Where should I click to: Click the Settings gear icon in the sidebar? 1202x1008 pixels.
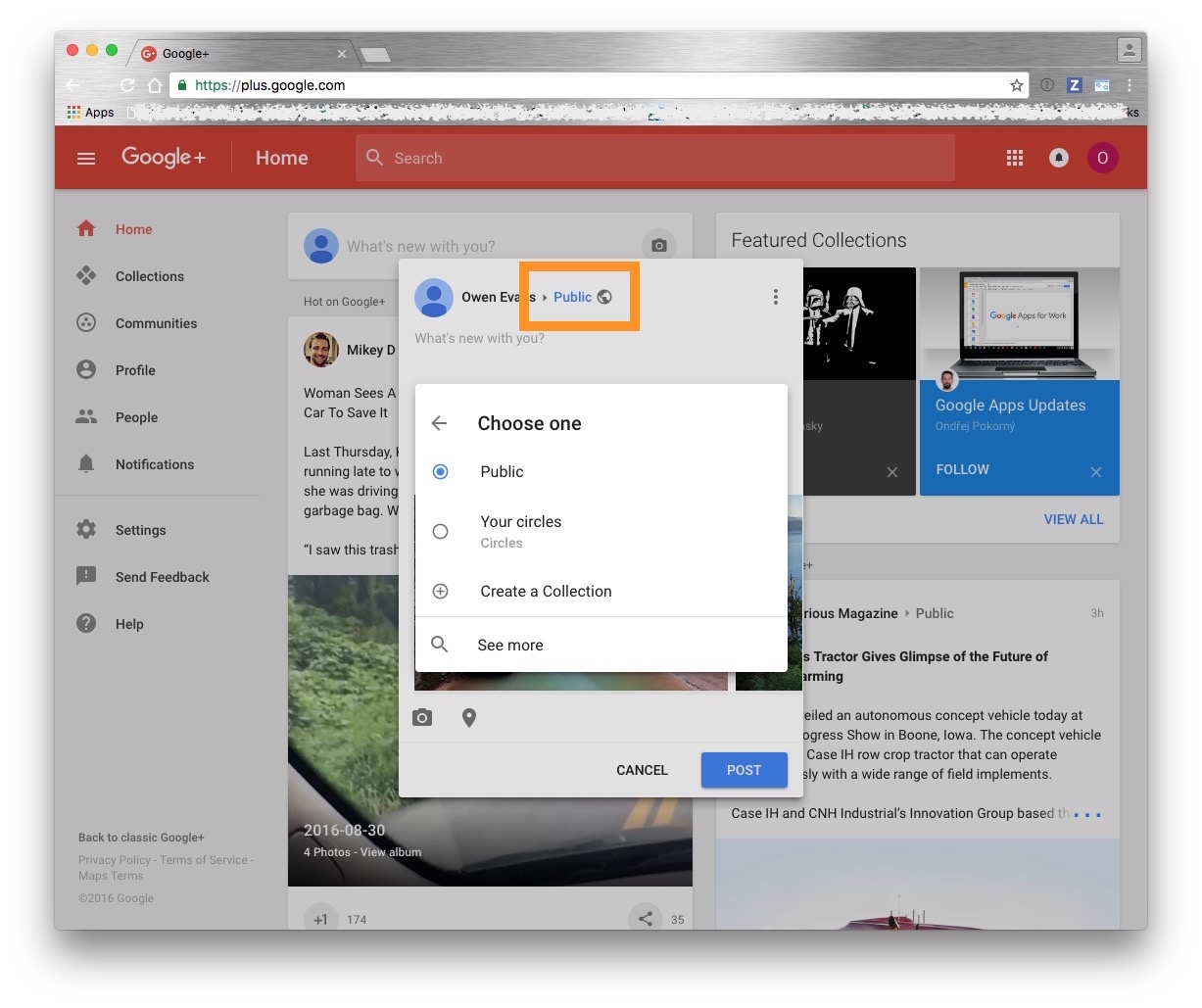click(86, 530)
